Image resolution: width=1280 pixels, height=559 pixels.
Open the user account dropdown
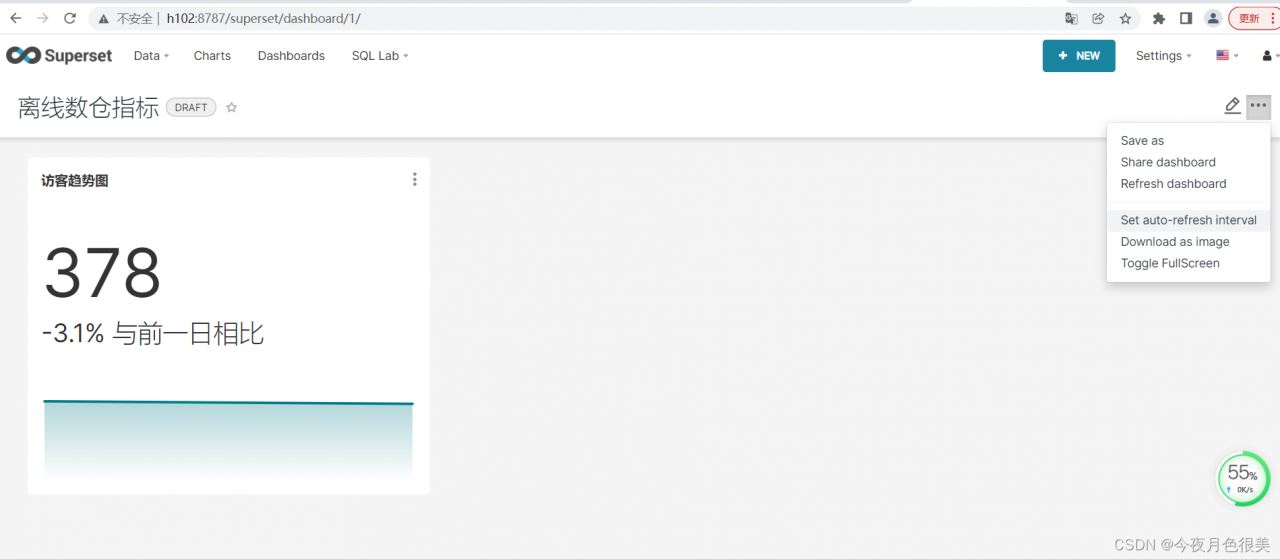pos(1268,56)
